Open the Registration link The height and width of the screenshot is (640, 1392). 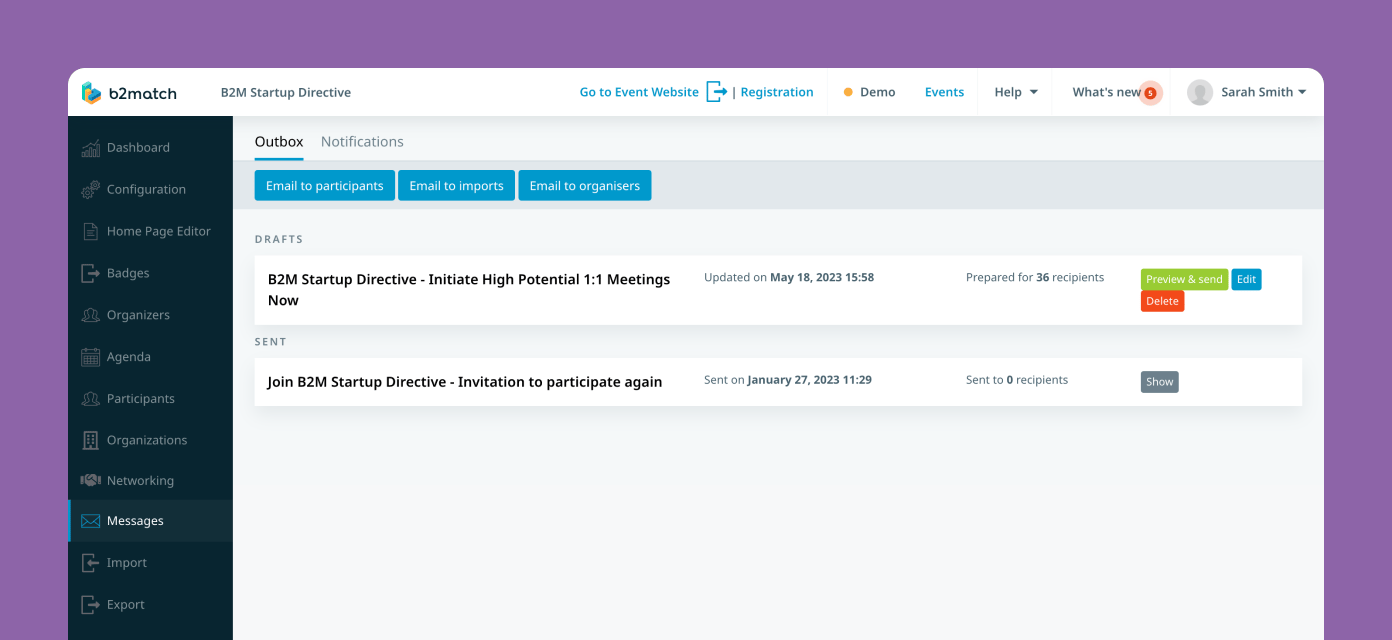click(777, 92)
